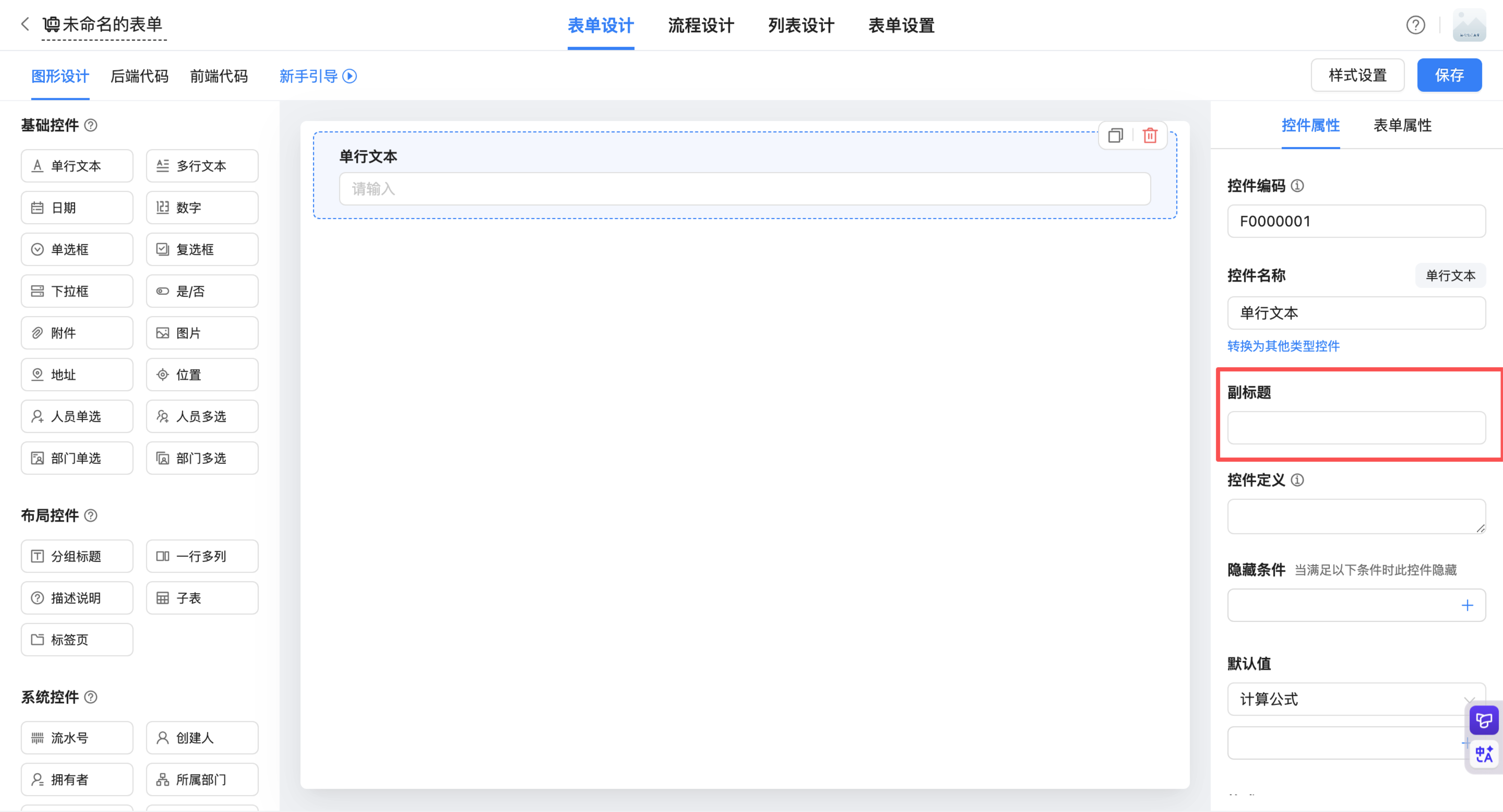1503x812 pixels.
Task: Open the purple chat assistant icon
Action: (1484, 720)
